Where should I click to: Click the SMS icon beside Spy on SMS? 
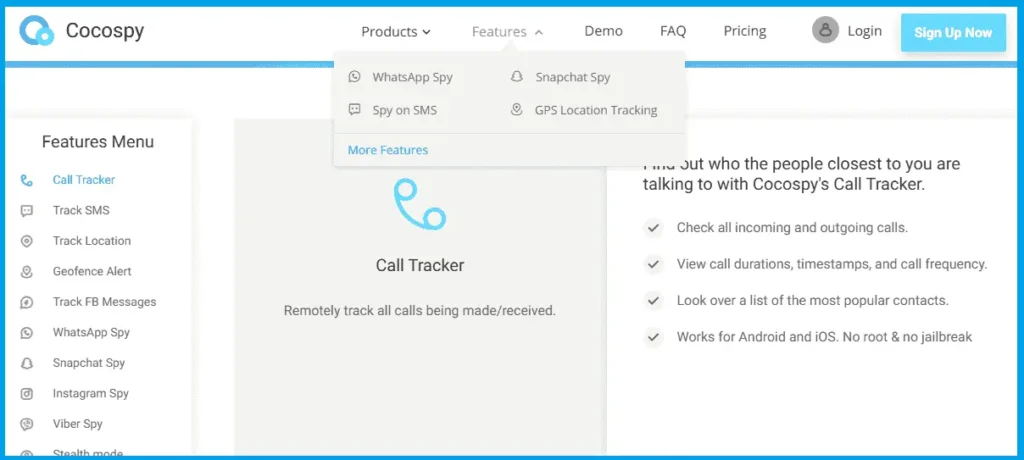pos(354,110)
